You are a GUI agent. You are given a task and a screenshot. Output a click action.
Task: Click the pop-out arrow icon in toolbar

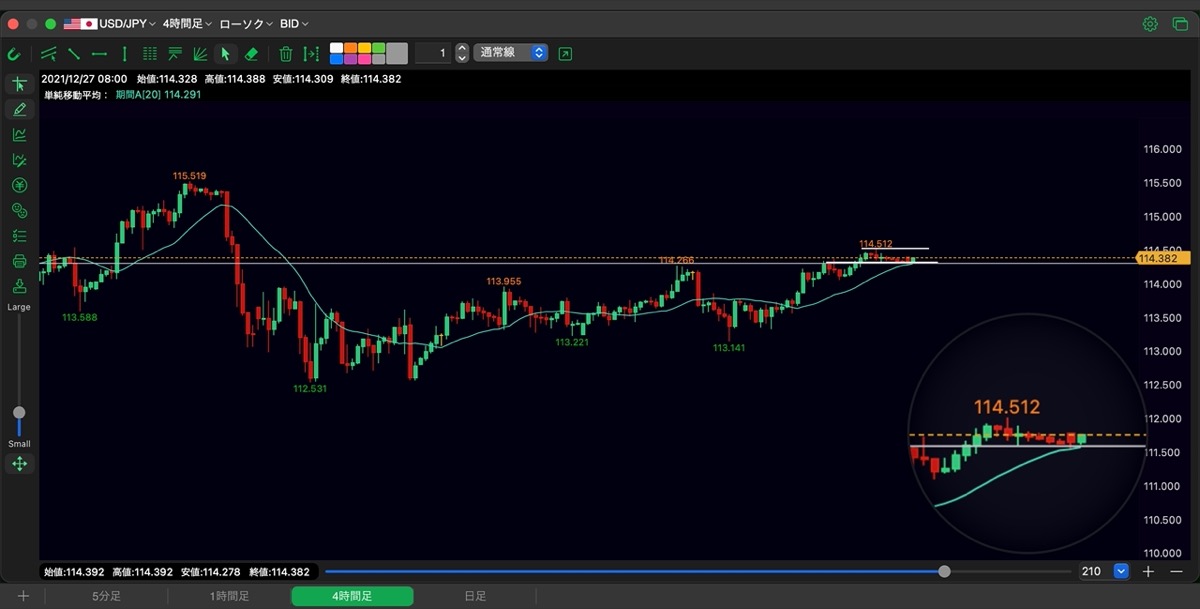pyautogui.click(x=566, y=53)
